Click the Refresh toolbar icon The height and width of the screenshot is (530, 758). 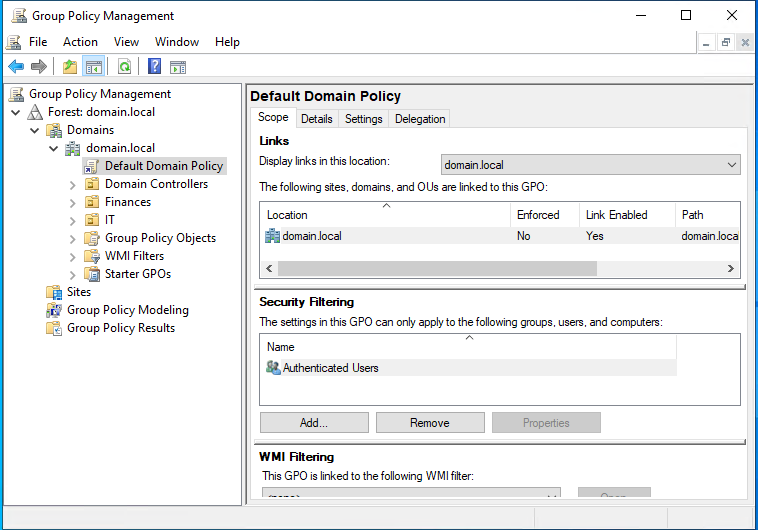[x=125, y=67]
